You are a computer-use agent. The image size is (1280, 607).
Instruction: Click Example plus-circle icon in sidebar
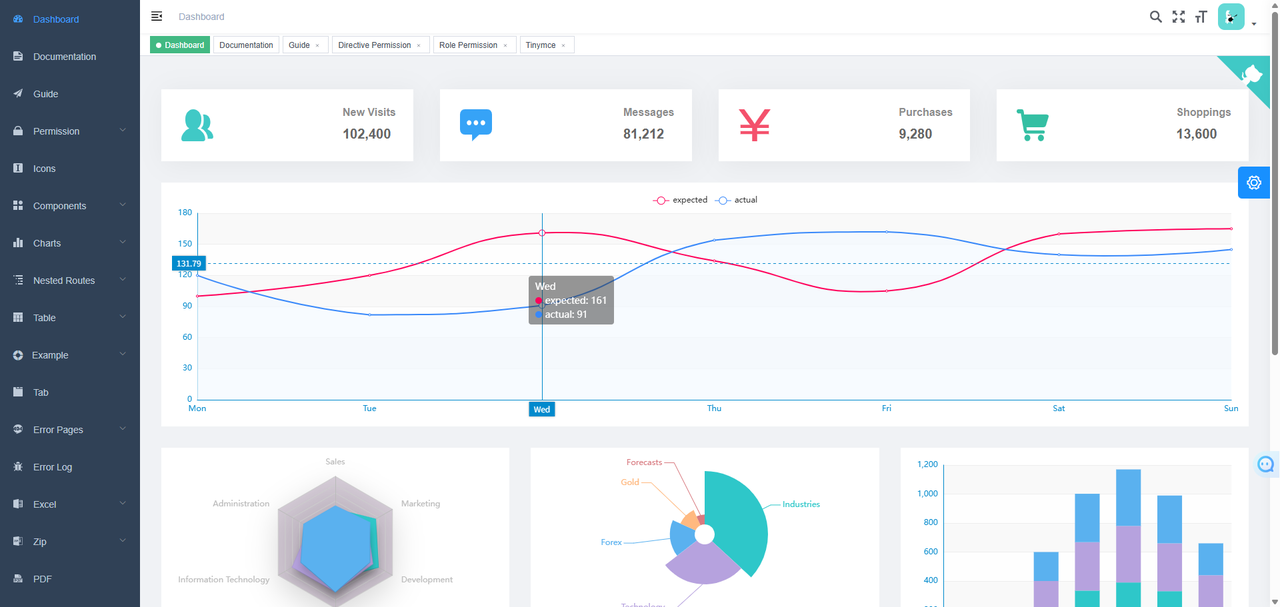[18, 355]
